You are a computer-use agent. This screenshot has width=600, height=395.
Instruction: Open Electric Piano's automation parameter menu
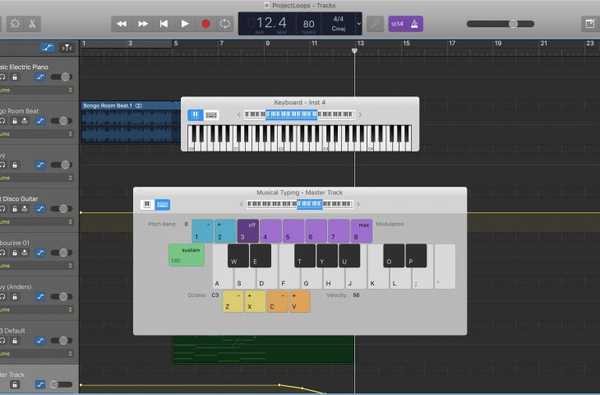(x=36, y=90)
